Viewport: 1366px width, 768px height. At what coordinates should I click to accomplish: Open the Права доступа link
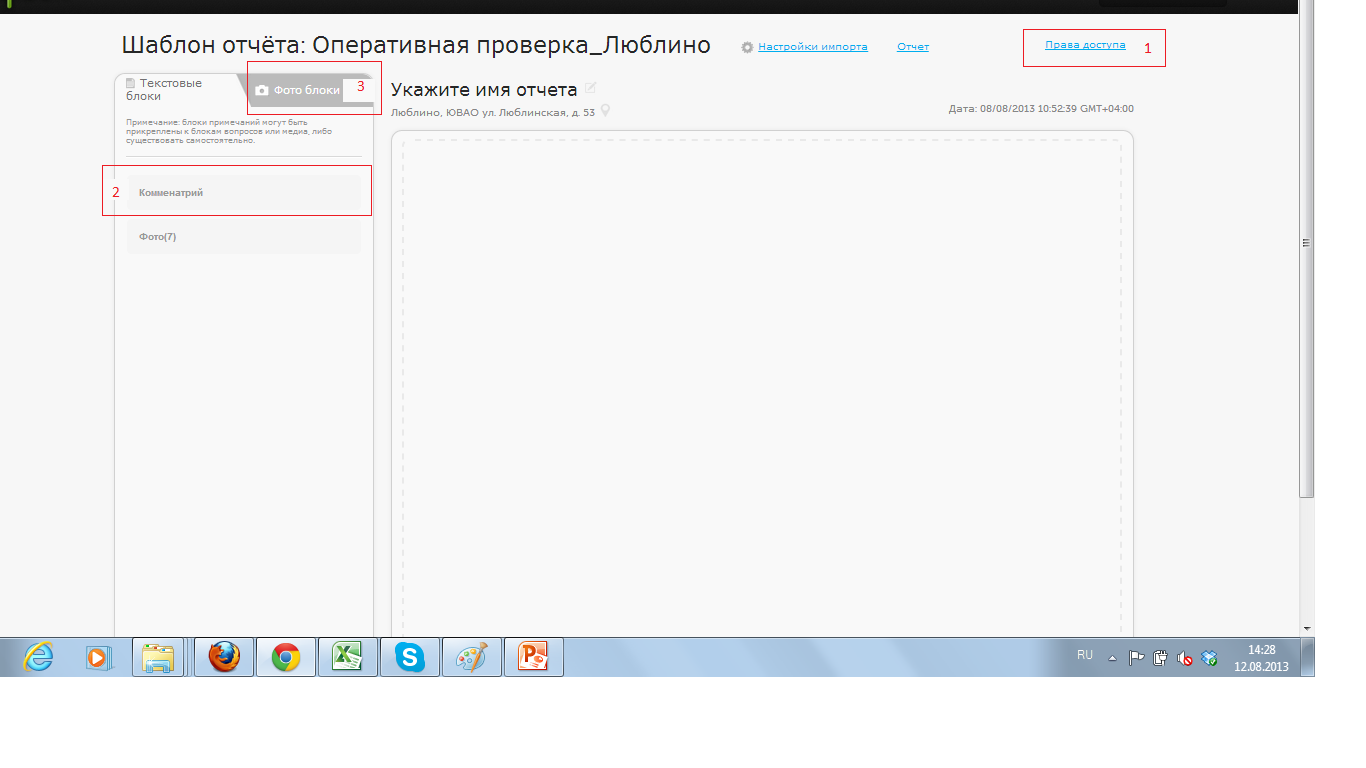1085,45
